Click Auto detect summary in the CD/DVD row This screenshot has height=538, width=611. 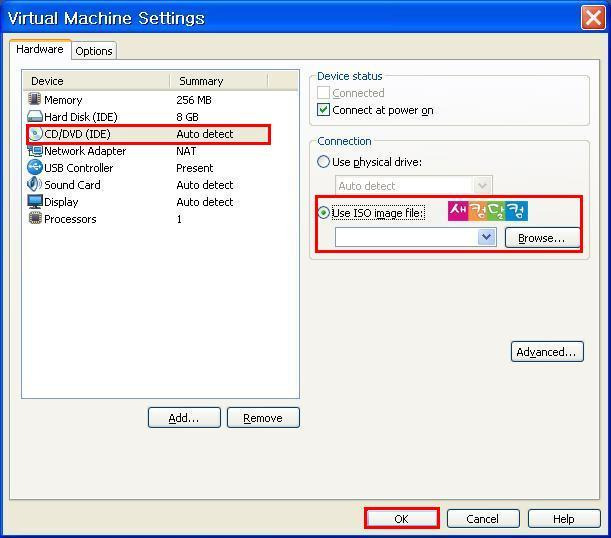[x=205, y=134]
